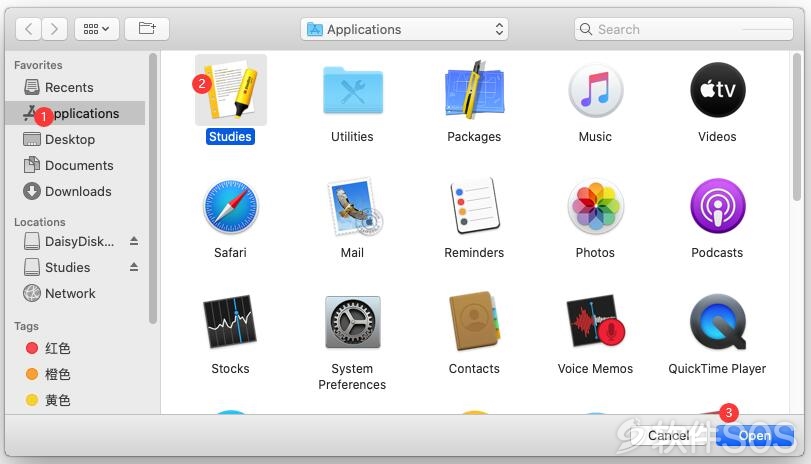811x464 pixels.
Task: Open Network in the sidebar
Action: (x=75, y=293)
